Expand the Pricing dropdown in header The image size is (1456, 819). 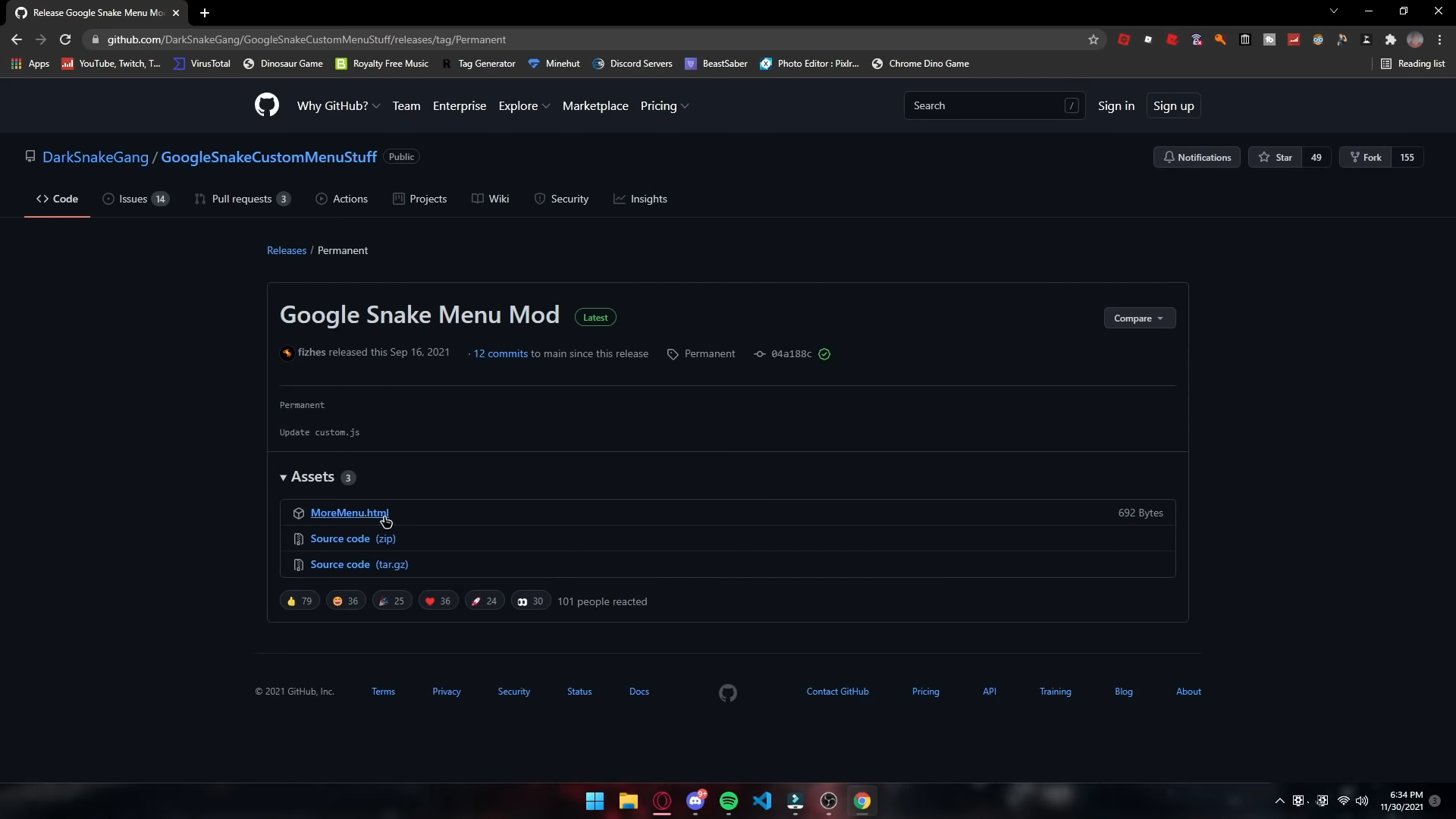pyautogui.click(x=664, y=106)
